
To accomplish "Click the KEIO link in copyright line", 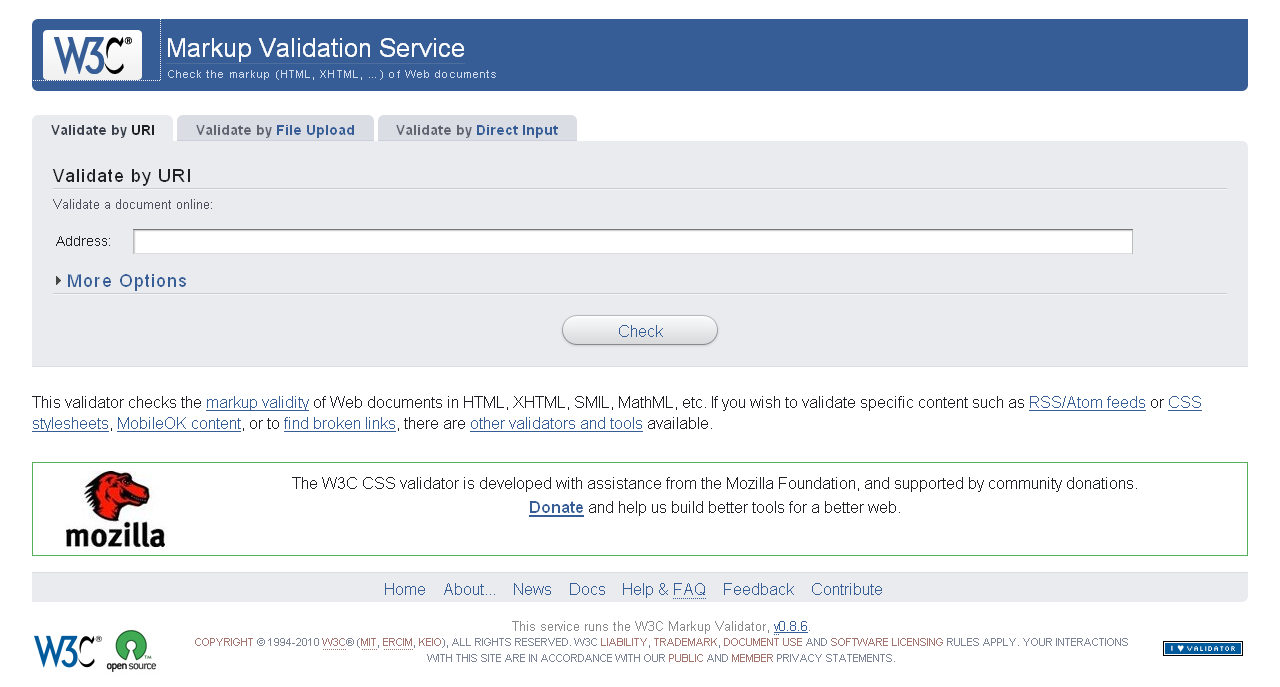I will point(429,643).
